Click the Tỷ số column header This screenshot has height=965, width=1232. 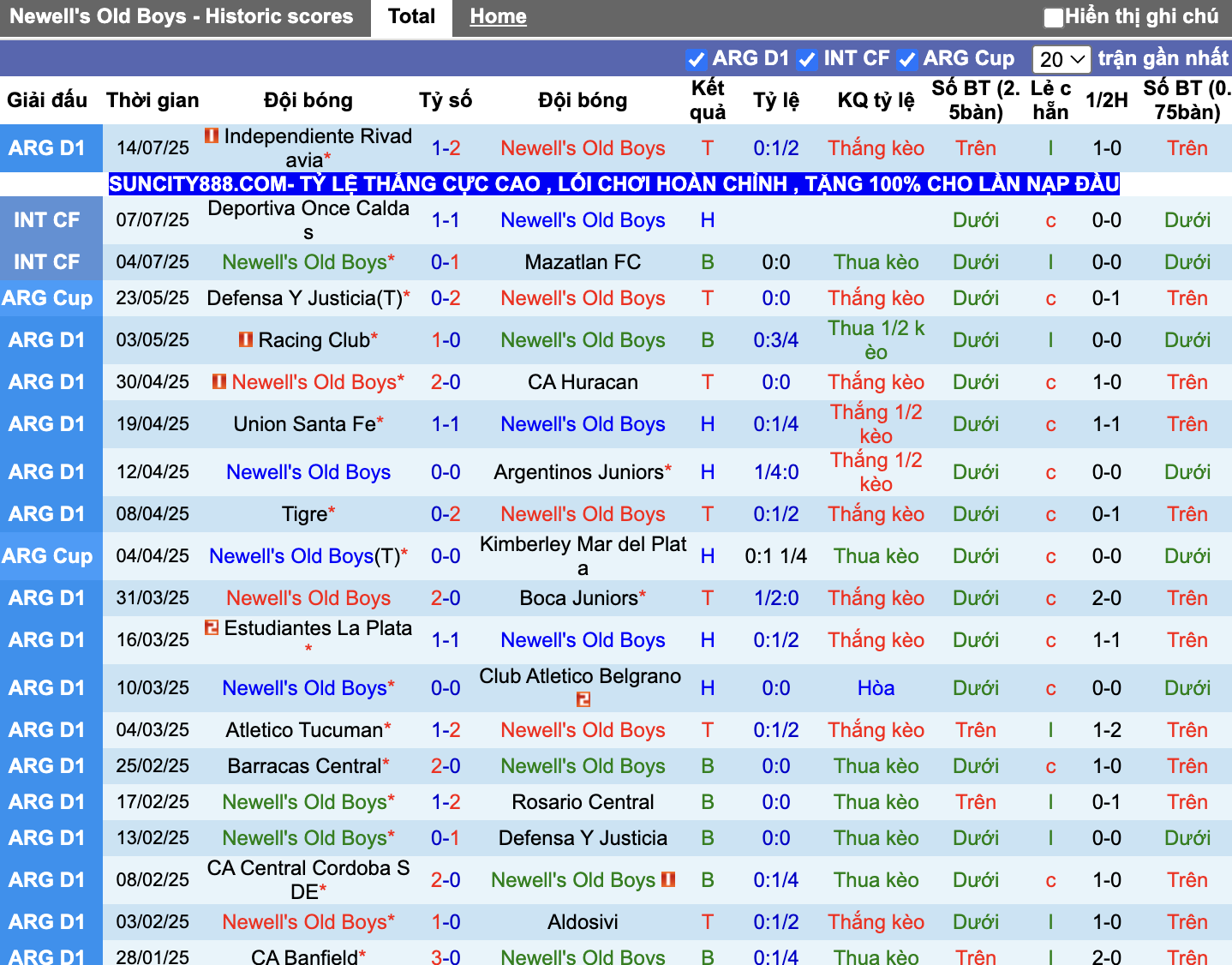[446, 100]
